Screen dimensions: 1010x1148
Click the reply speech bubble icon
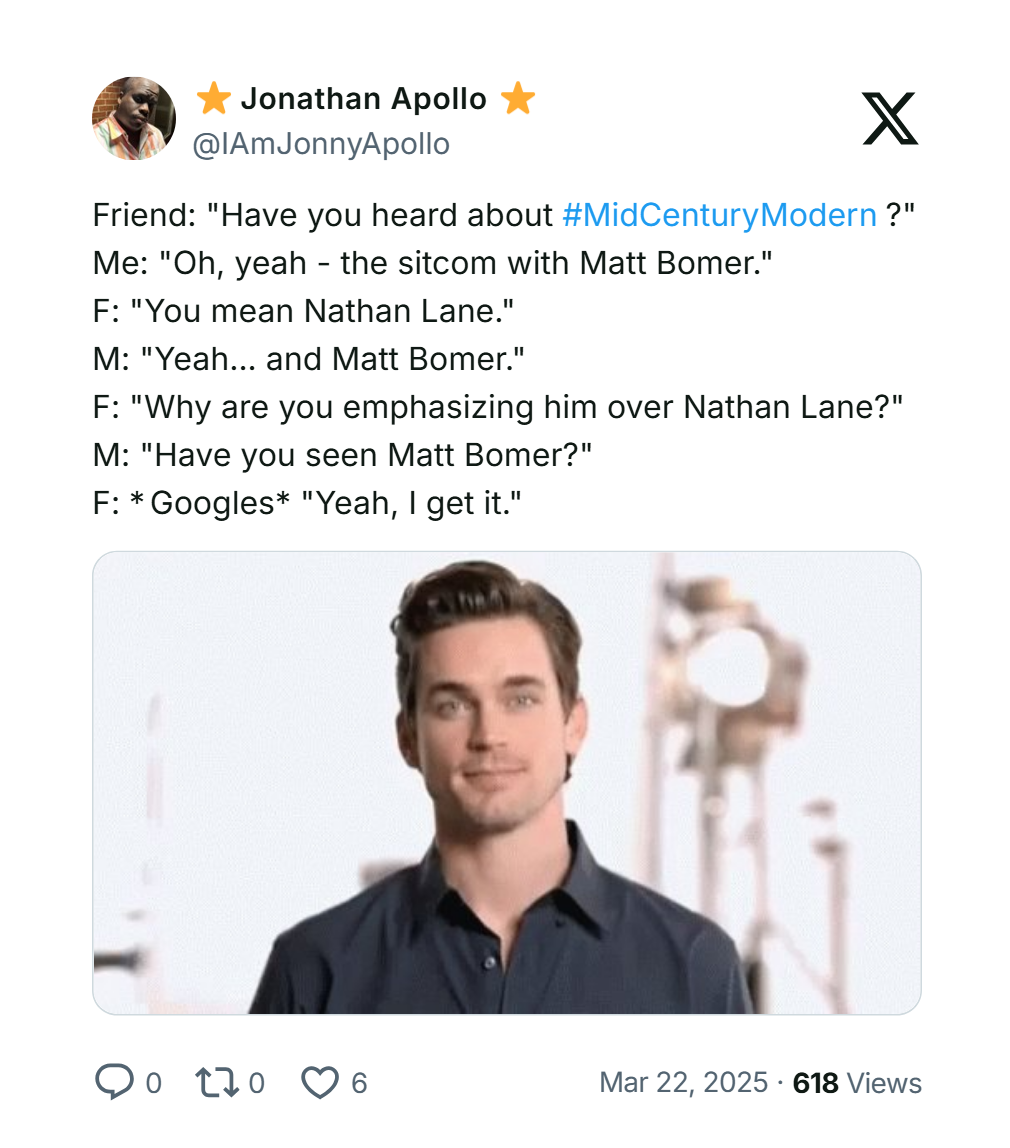112,1082
